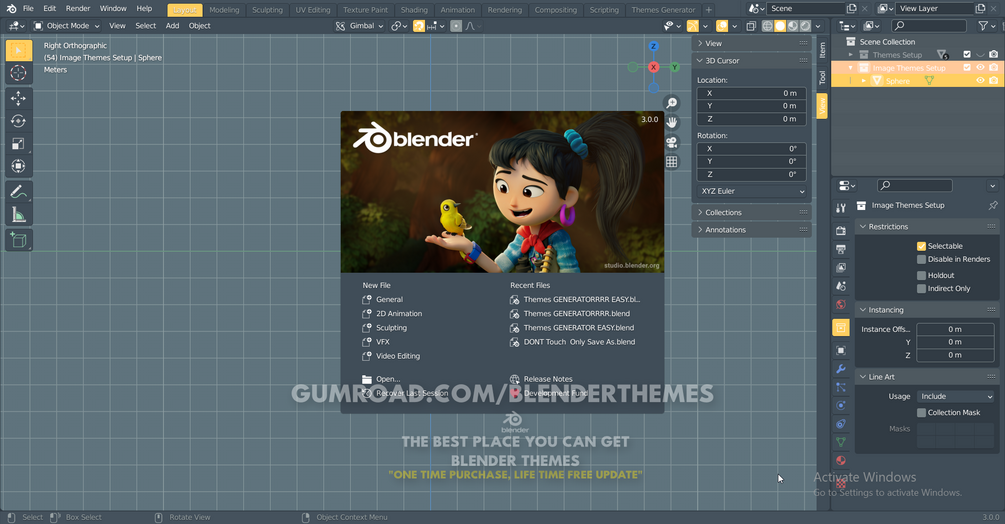Viewport: 1005px width, 524px height.
Task: Open the Material properties tab icon
Action: [x=841, y=460]
